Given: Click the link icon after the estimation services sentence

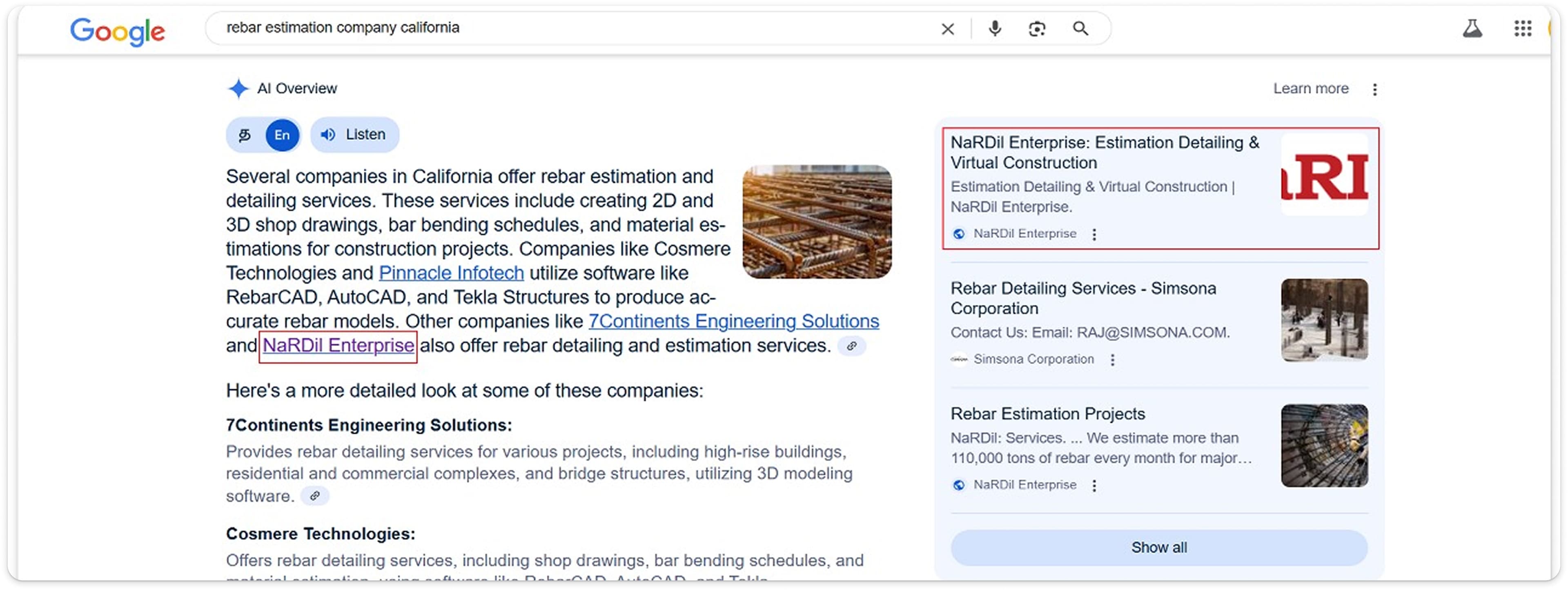Looking at the screenshot, I should [x=851, y=346].
